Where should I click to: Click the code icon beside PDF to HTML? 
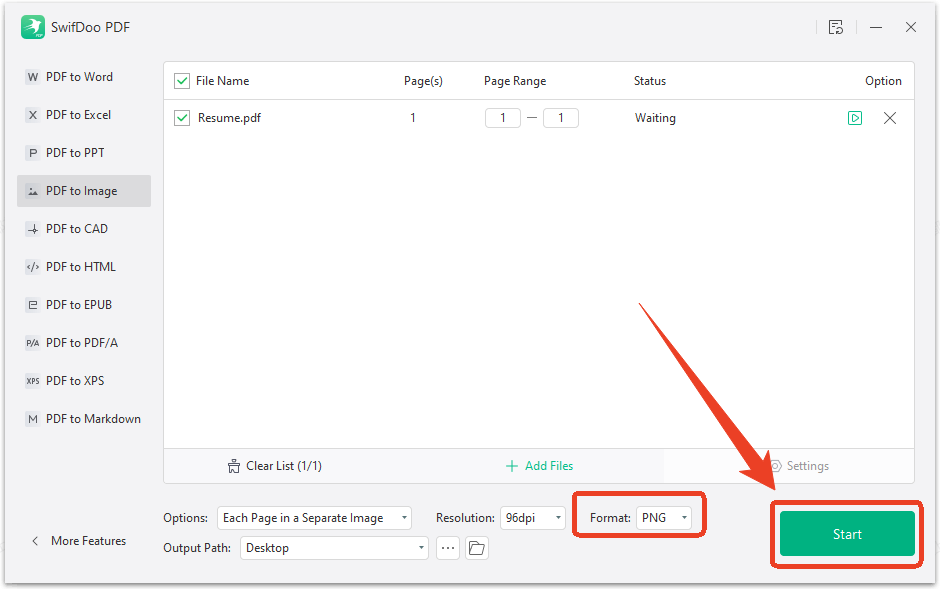tap(33, 267)
